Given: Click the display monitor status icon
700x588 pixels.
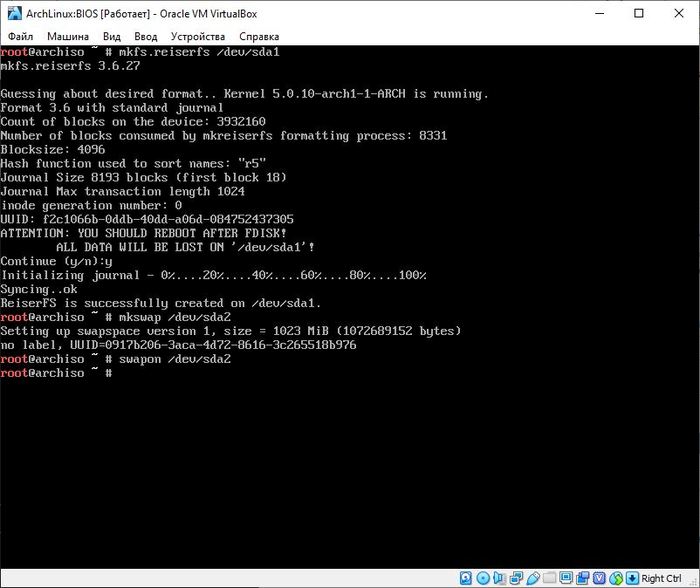Looking at the screenshot, I should point(566,578).
